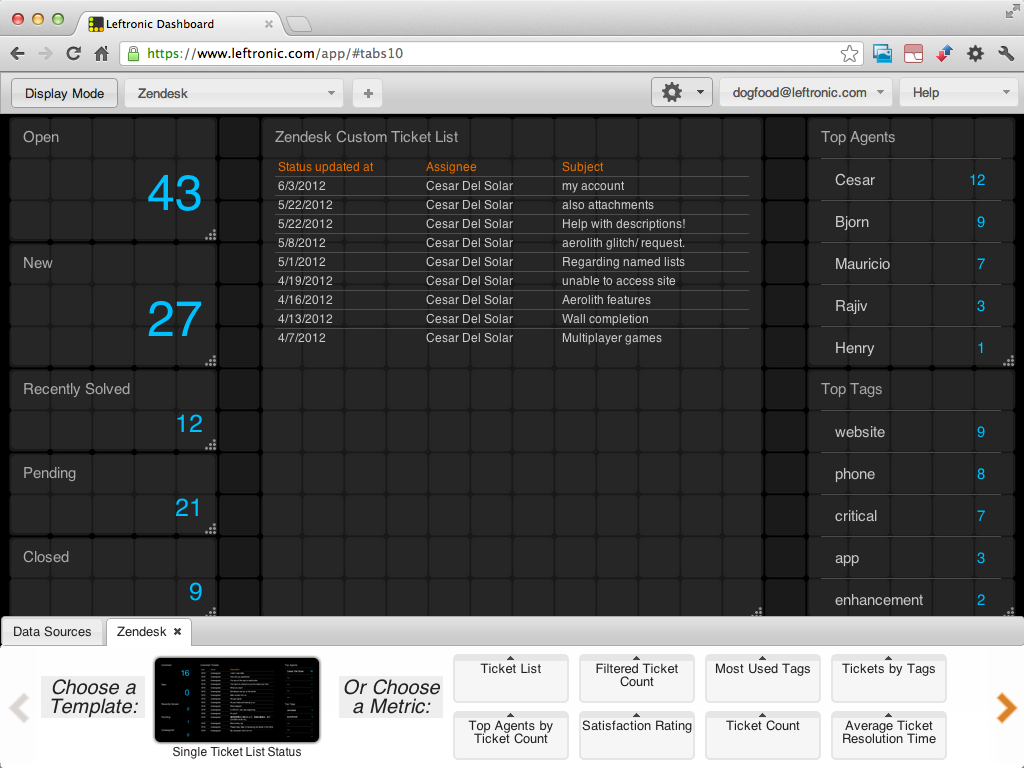Reload the page with the refresh icon
1024x768 pixels.
(x=73, y=54)
